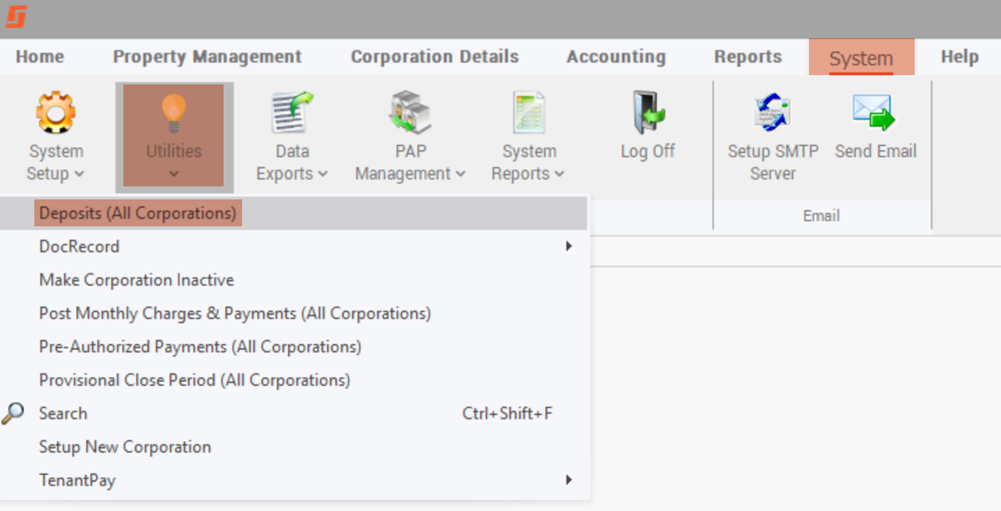1001x511 pixels.
Task: Choose Setup New Corporation
Action: 294,446
